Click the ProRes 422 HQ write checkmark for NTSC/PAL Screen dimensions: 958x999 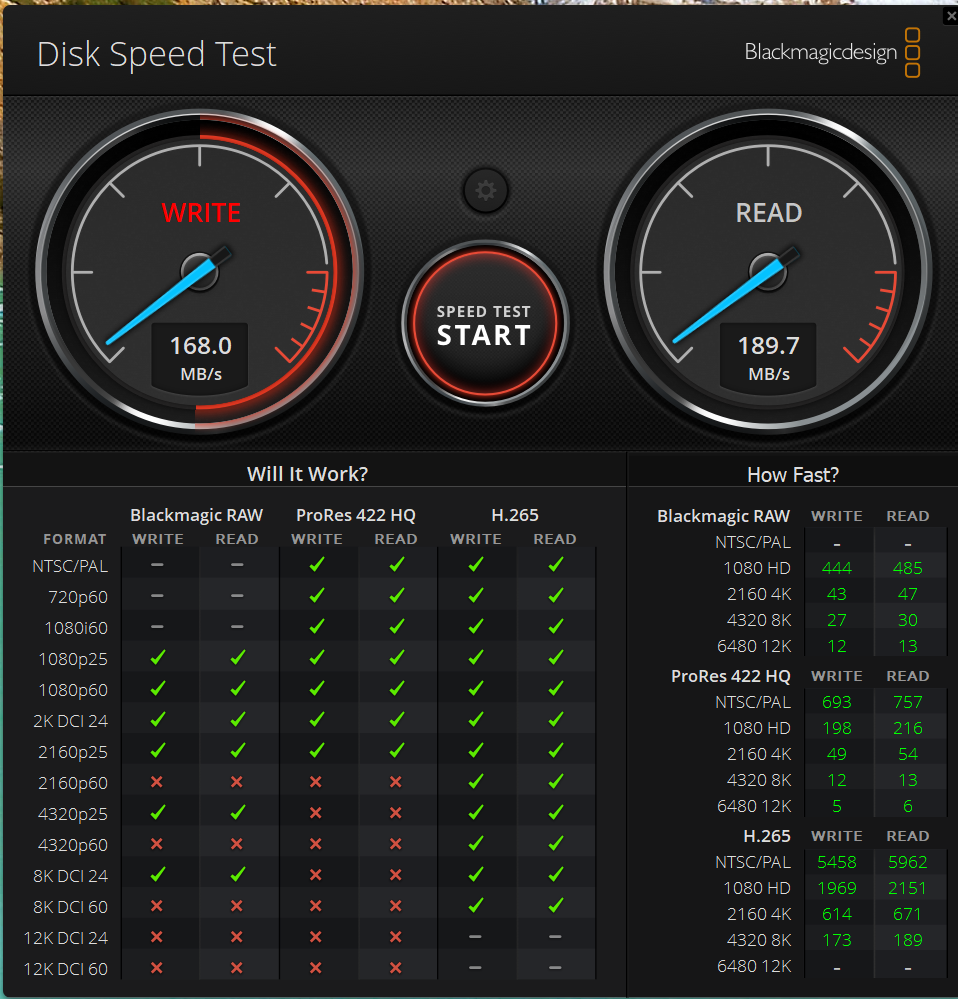tap(317, 564)
